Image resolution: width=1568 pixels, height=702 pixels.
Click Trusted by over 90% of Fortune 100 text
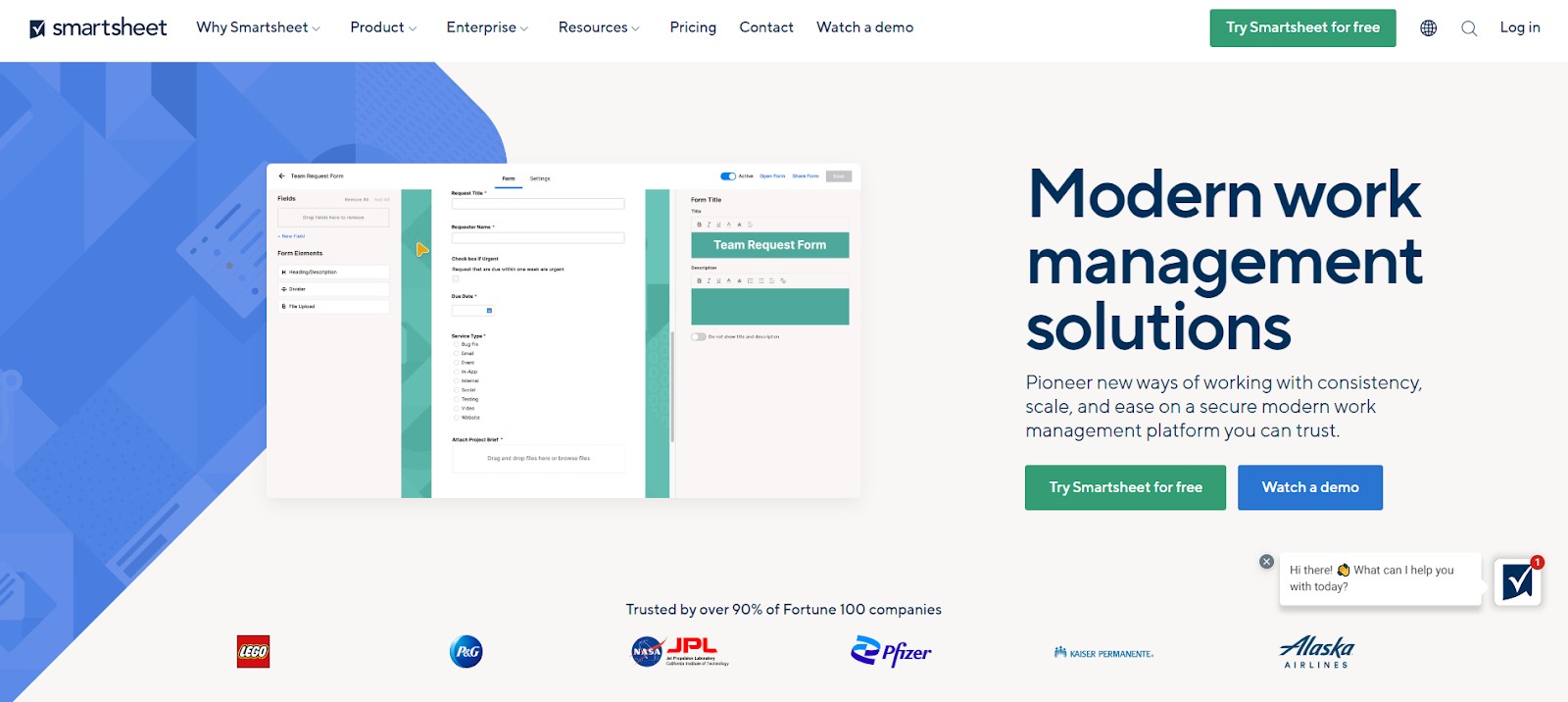click(x=784, y=610)
